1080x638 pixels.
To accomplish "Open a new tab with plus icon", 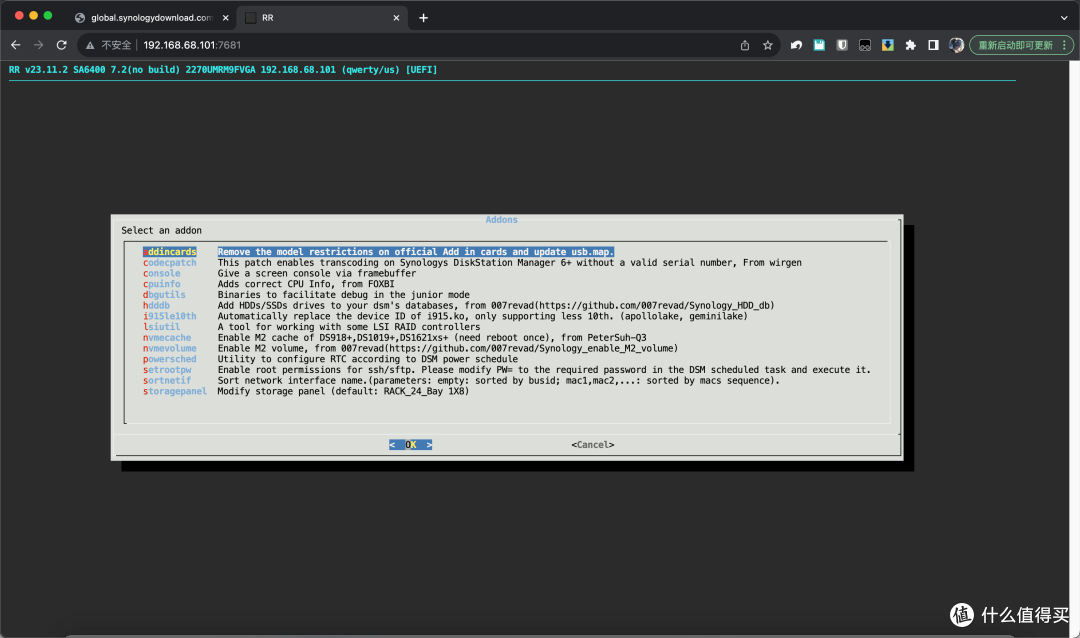I will pyautogui.click(x=423, y=17).
